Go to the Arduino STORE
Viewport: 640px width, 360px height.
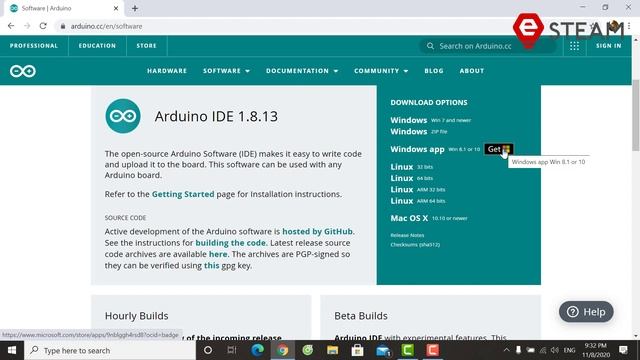[x=147, y=46]
